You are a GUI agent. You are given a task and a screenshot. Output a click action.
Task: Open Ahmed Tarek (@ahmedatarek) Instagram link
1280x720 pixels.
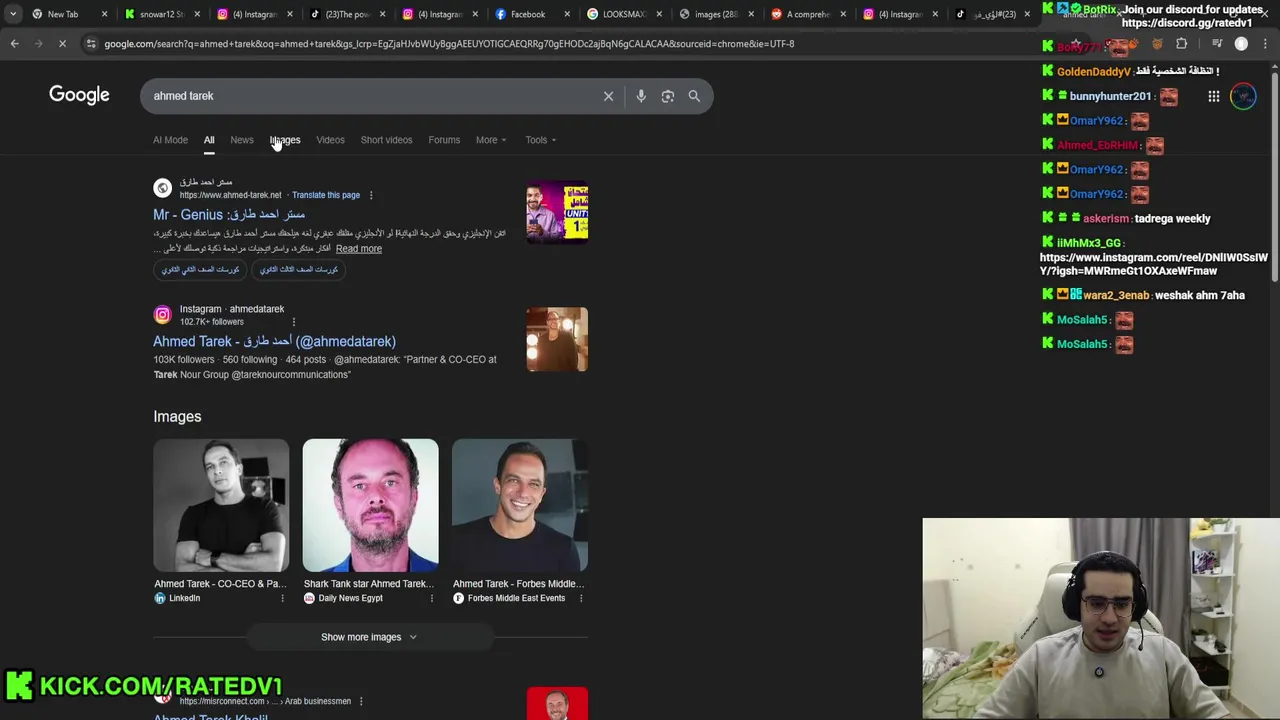click(274, 341)
